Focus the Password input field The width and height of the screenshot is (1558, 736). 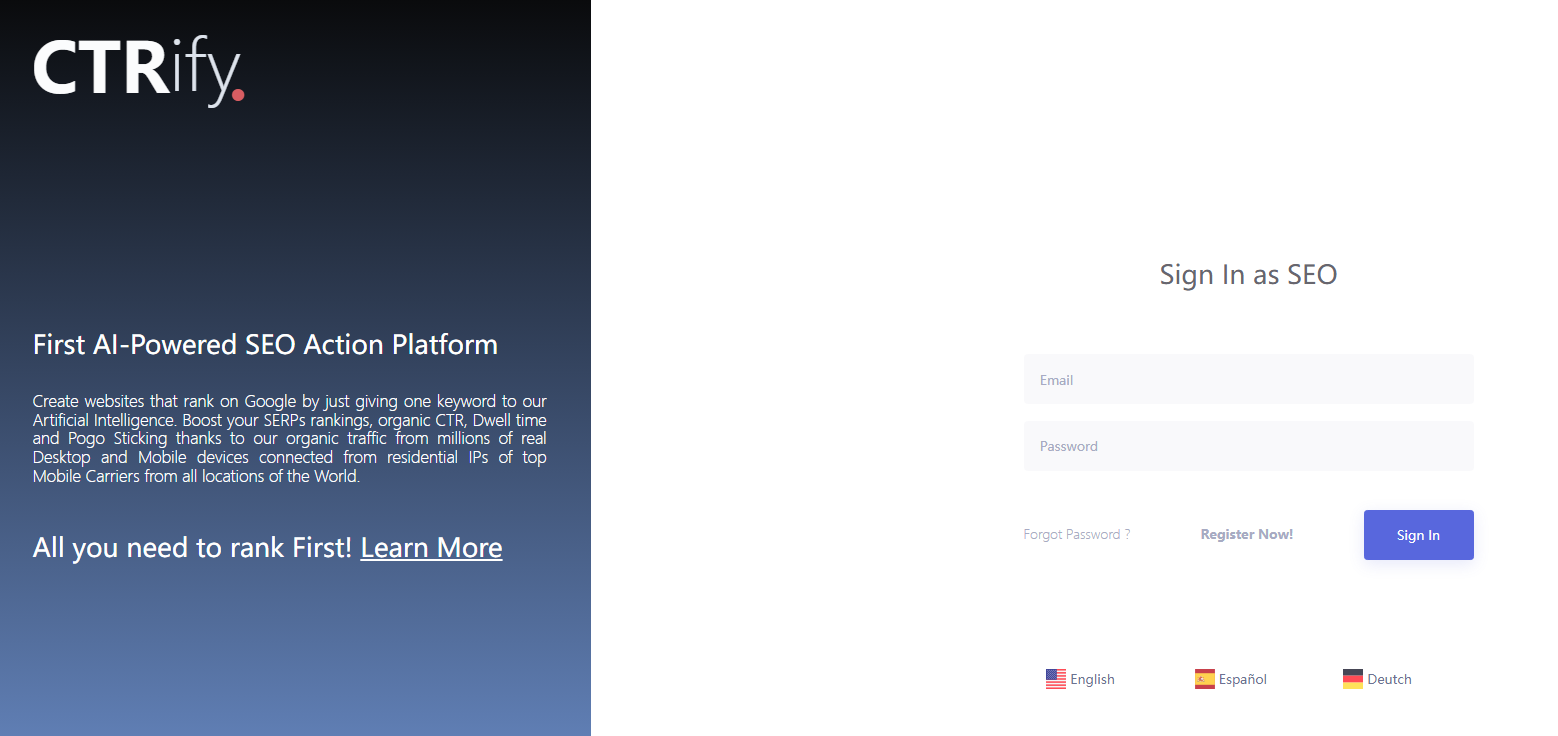(1249, 446)
